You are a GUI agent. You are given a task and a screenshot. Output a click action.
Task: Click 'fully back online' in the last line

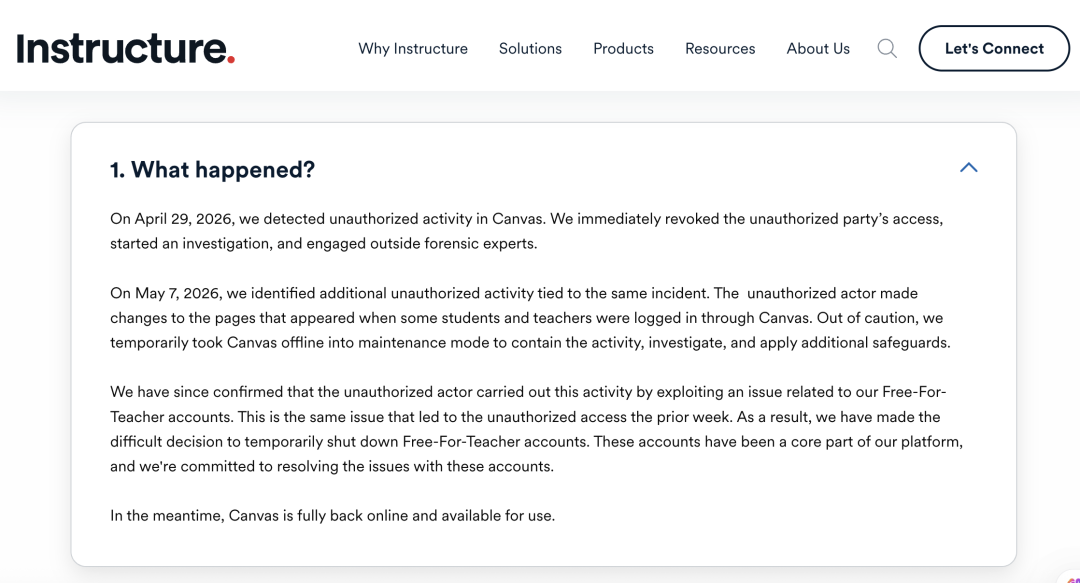352,515
